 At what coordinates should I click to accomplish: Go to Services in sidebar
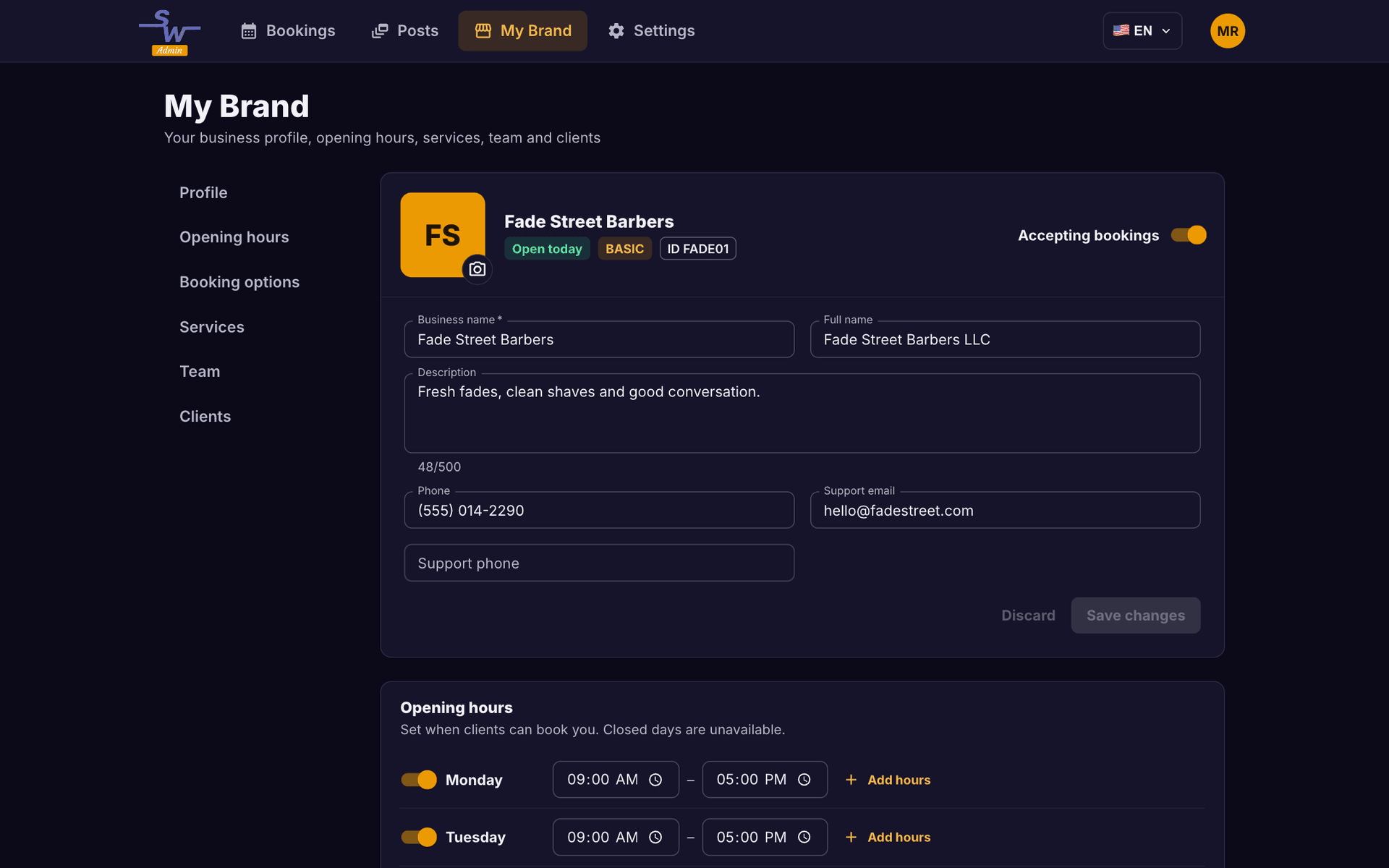212,327
